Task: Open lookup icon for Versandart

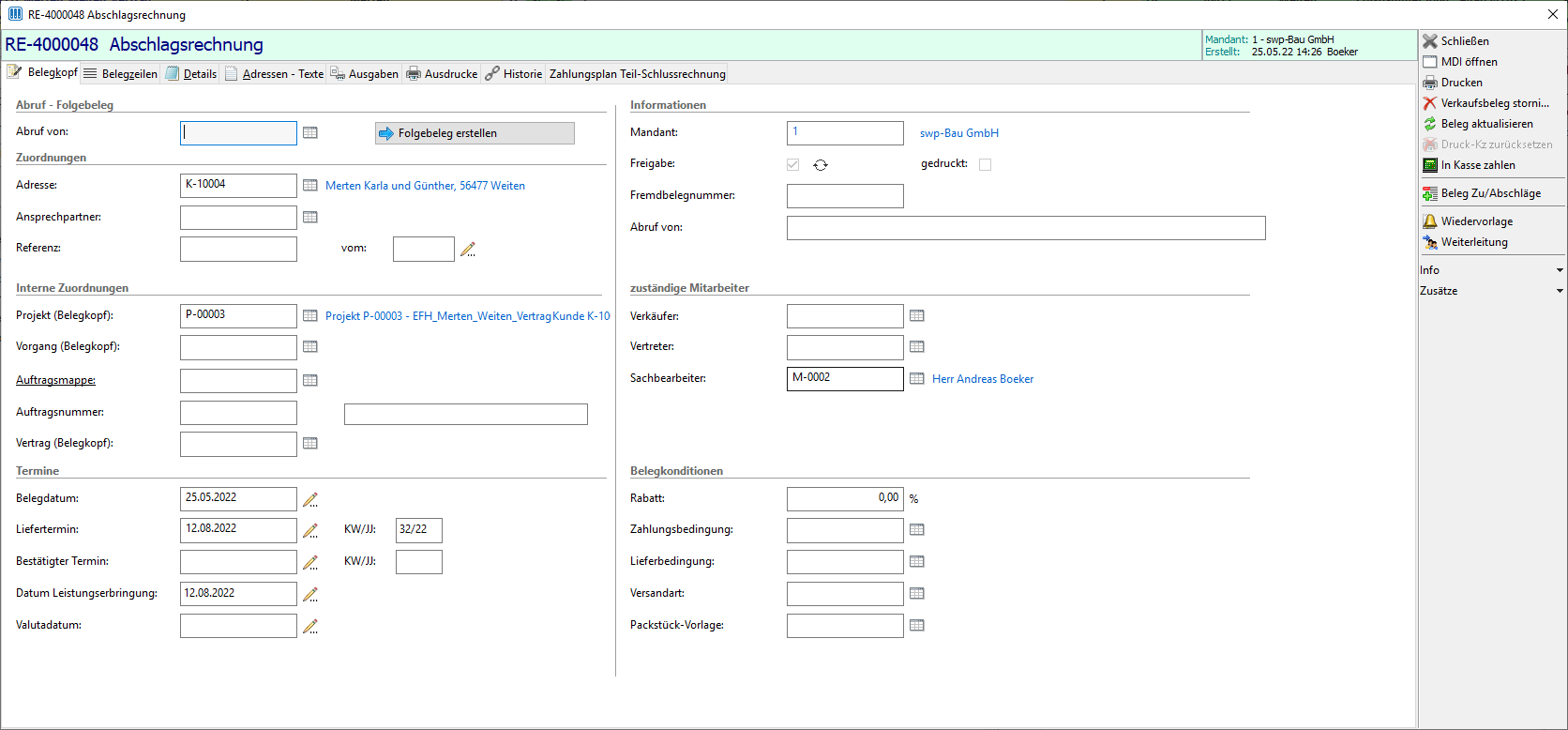Action: (x=917, y=594)
